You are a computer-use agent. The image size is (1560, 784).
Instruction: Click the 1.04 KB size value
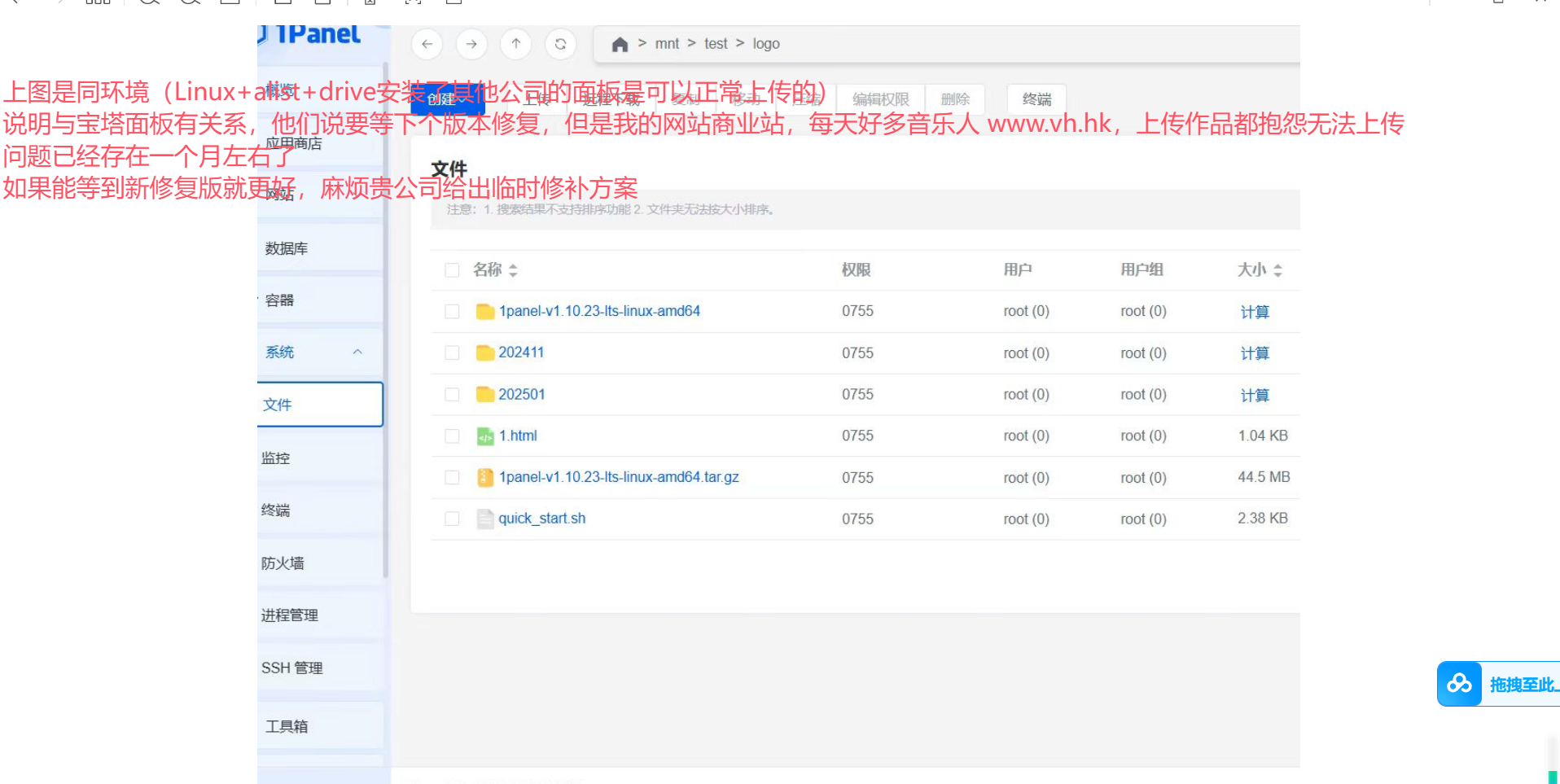(x=1263, y=436)
